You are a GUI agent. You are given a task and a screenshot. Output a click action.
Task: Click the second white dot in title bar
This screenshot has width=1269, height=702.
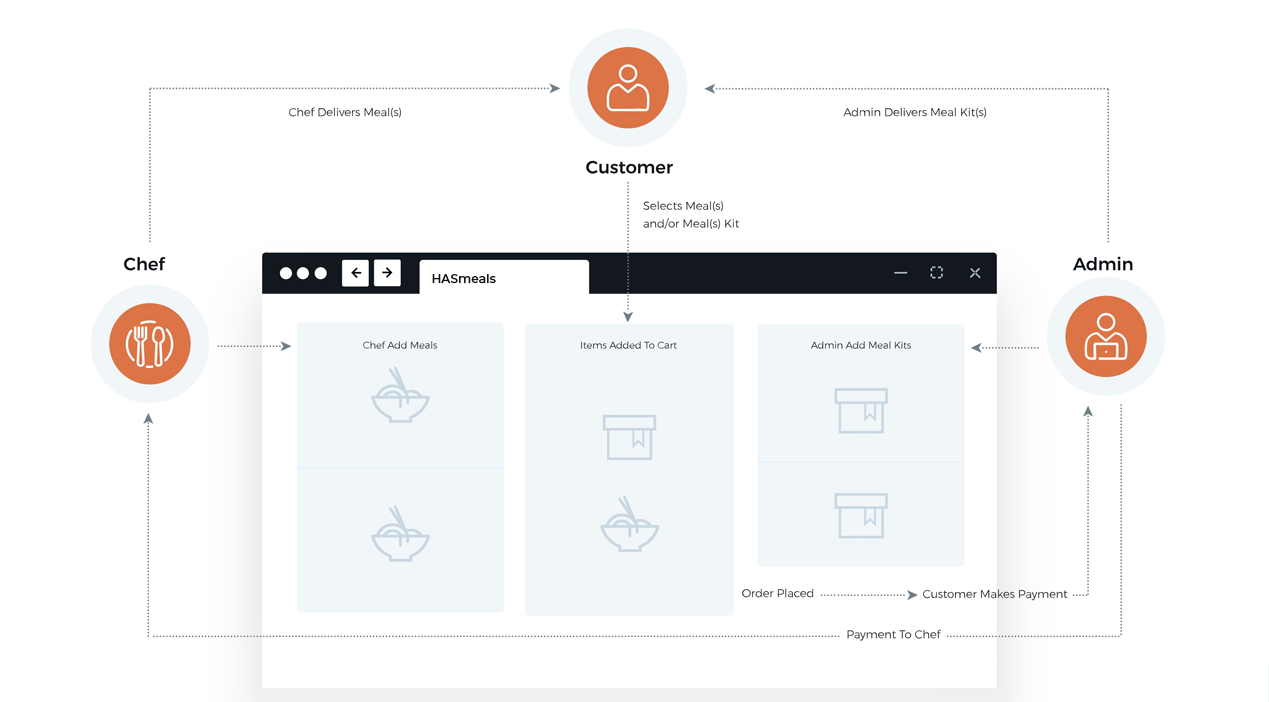tap(303, 273)
